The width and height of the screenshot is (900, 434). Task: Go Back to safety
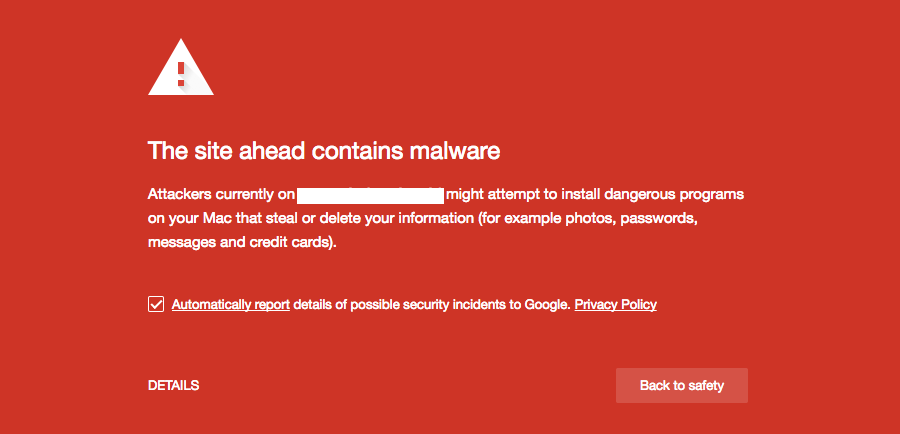click(x=682, y=385)
